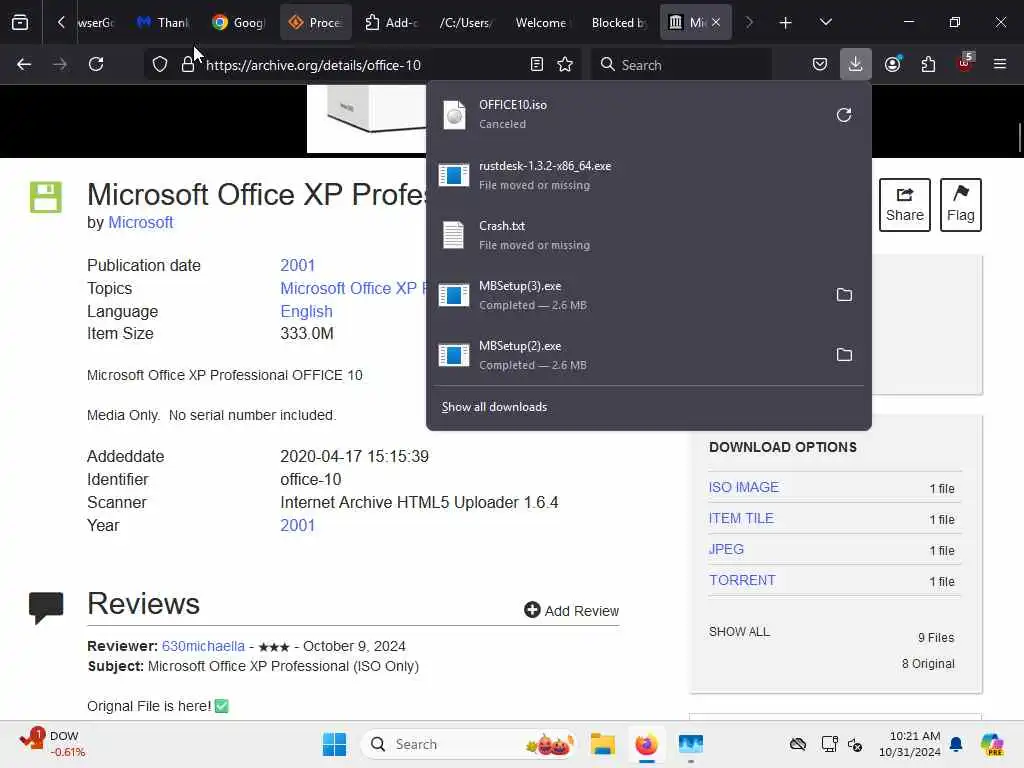The height and width of the screenshot is (768, 1024).
Task: Click the Flag button
Action: (x=961, y=205)
